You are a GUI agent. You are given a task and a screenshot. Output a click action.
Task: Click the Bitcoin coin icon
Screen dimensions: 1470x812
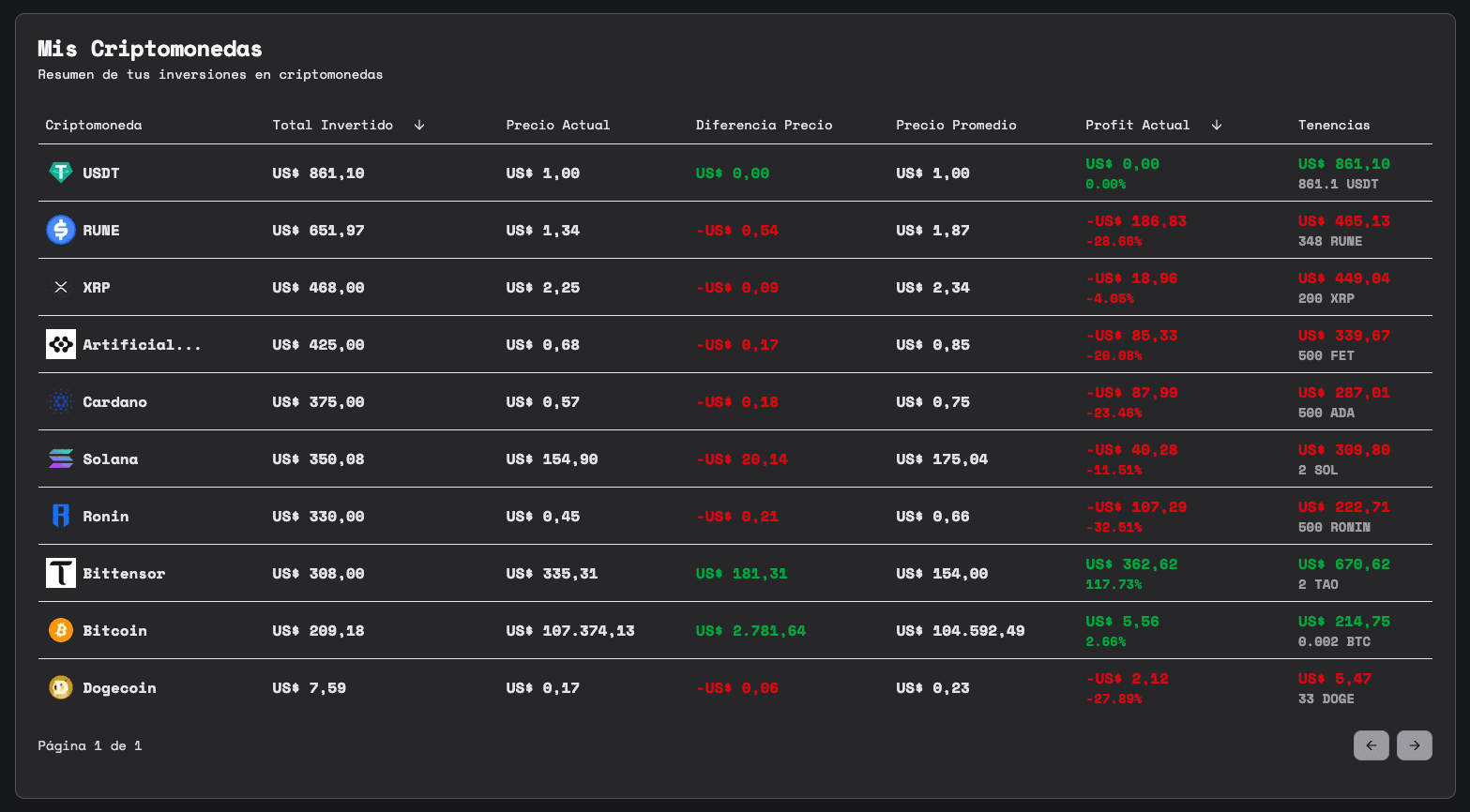[61, 630]
